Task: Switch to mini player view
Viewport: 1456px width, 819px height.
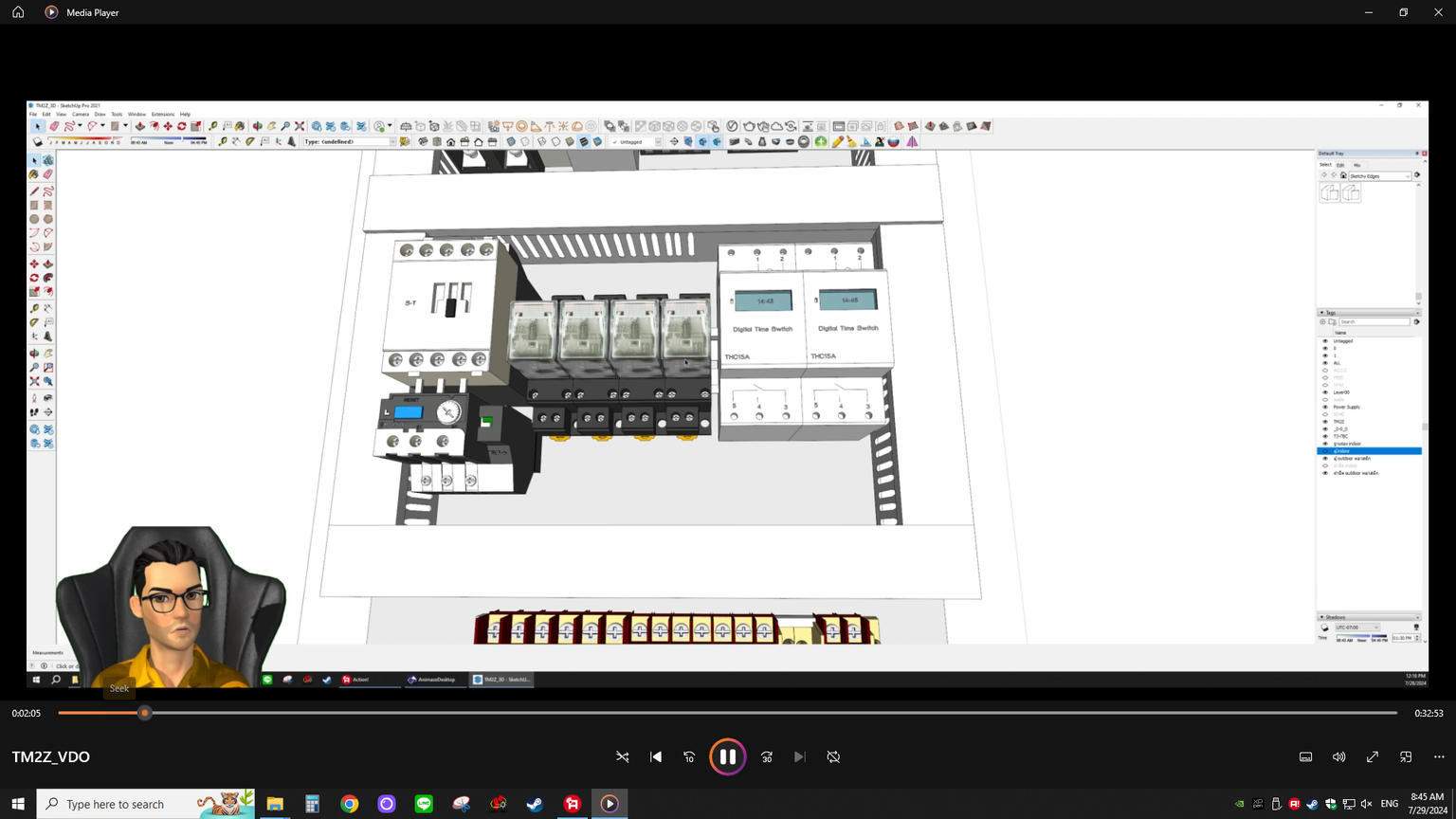Action: [x=1406, y=756]
